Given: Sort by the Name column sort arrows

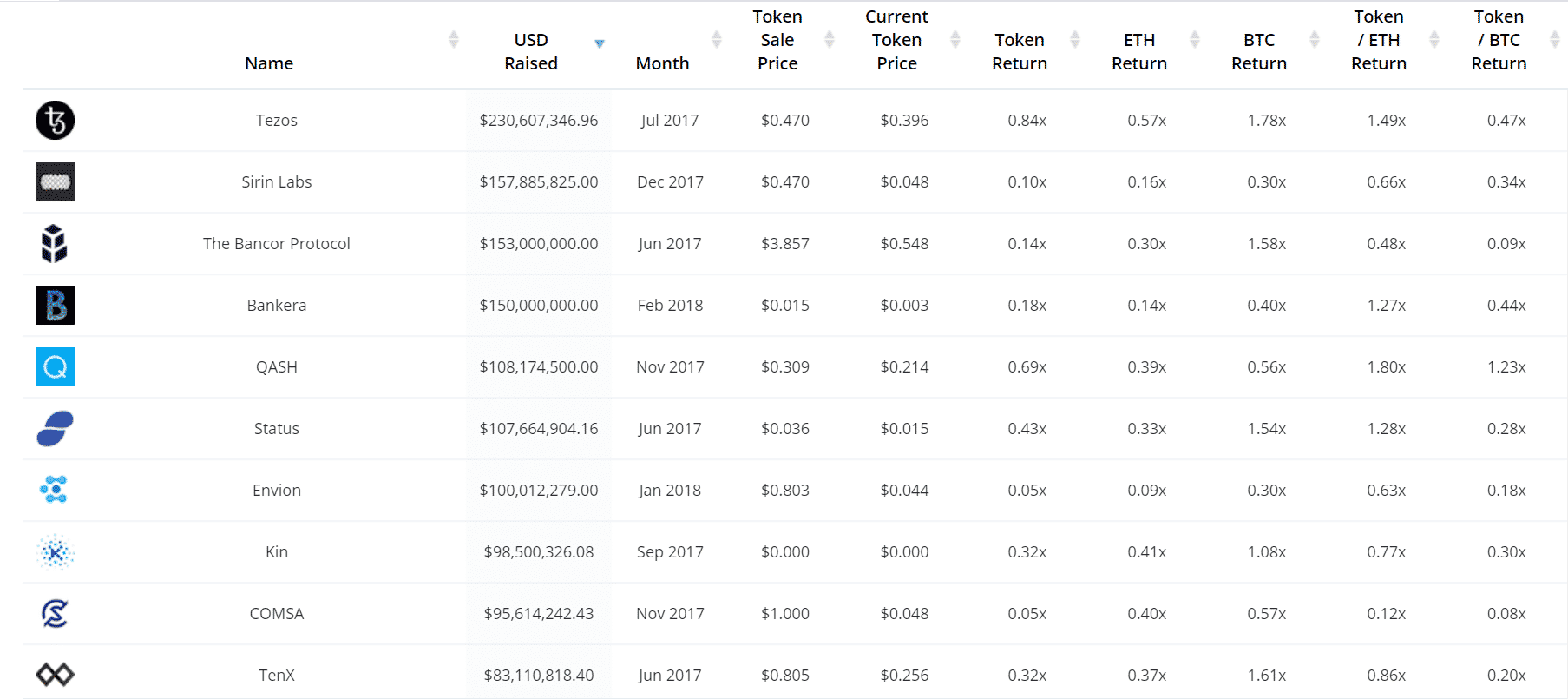Looking at the screenshot, I should (x=453, y=39).
